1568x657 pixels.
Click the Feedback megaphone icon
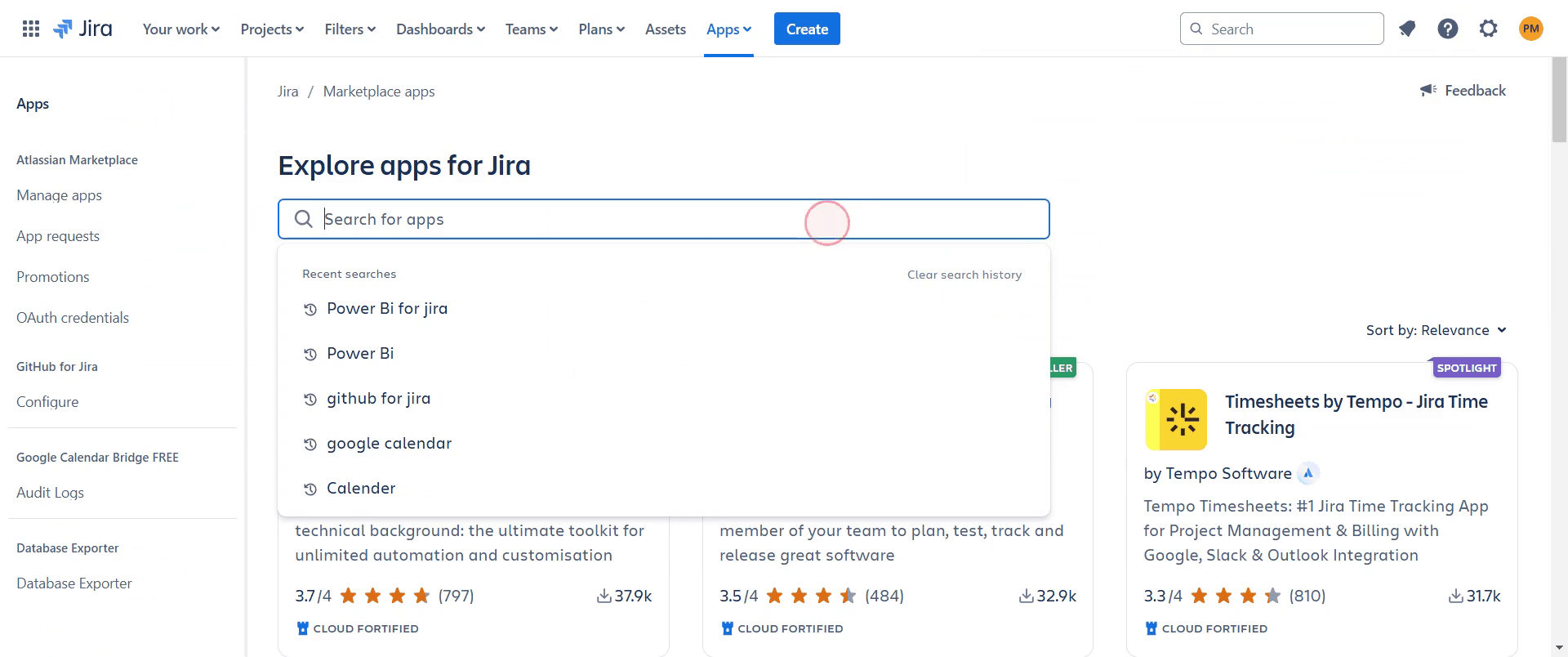click(x=1428, y=90)
